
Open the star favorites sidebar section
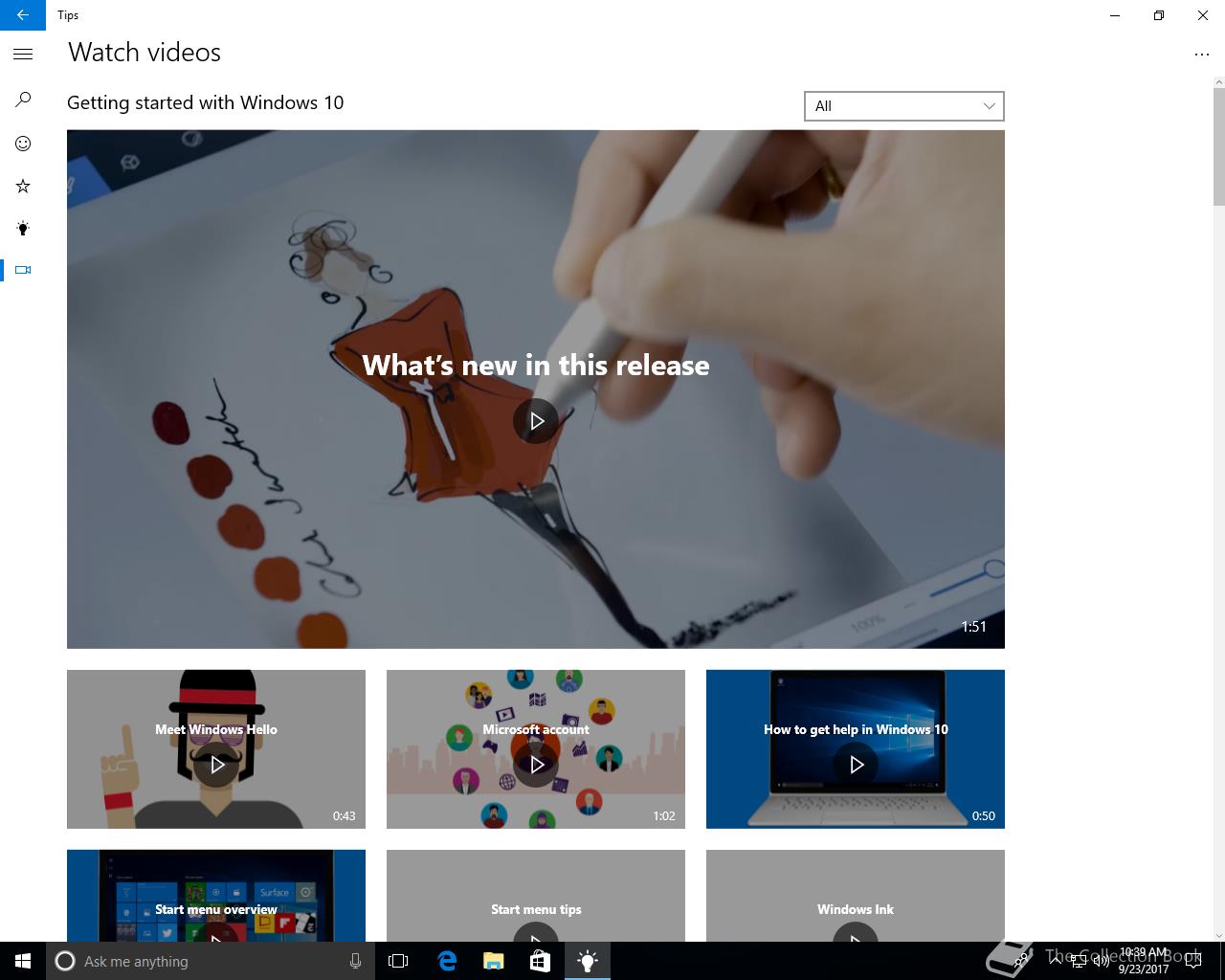point(23,187)
